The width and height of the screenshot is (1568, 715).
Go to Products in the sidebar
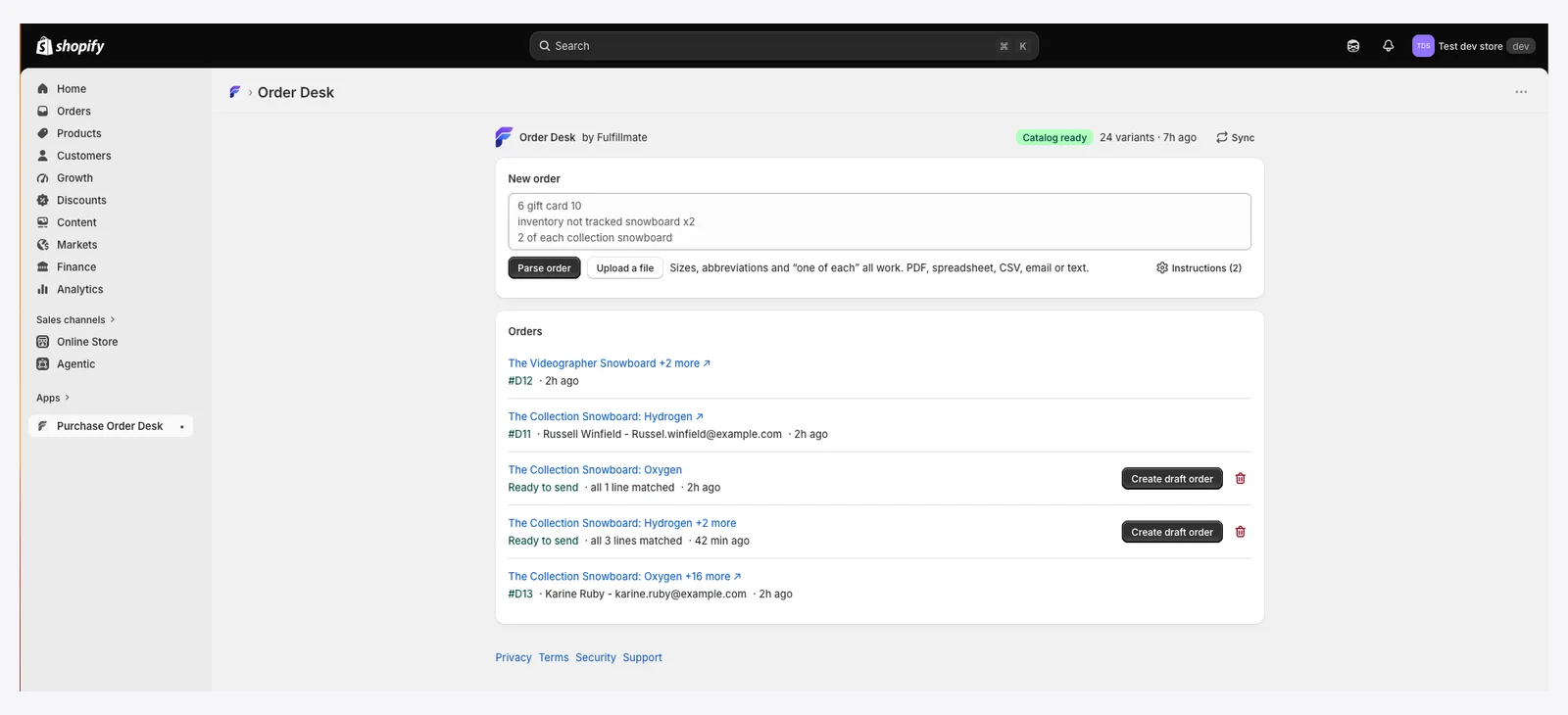[x=78, y=133]
